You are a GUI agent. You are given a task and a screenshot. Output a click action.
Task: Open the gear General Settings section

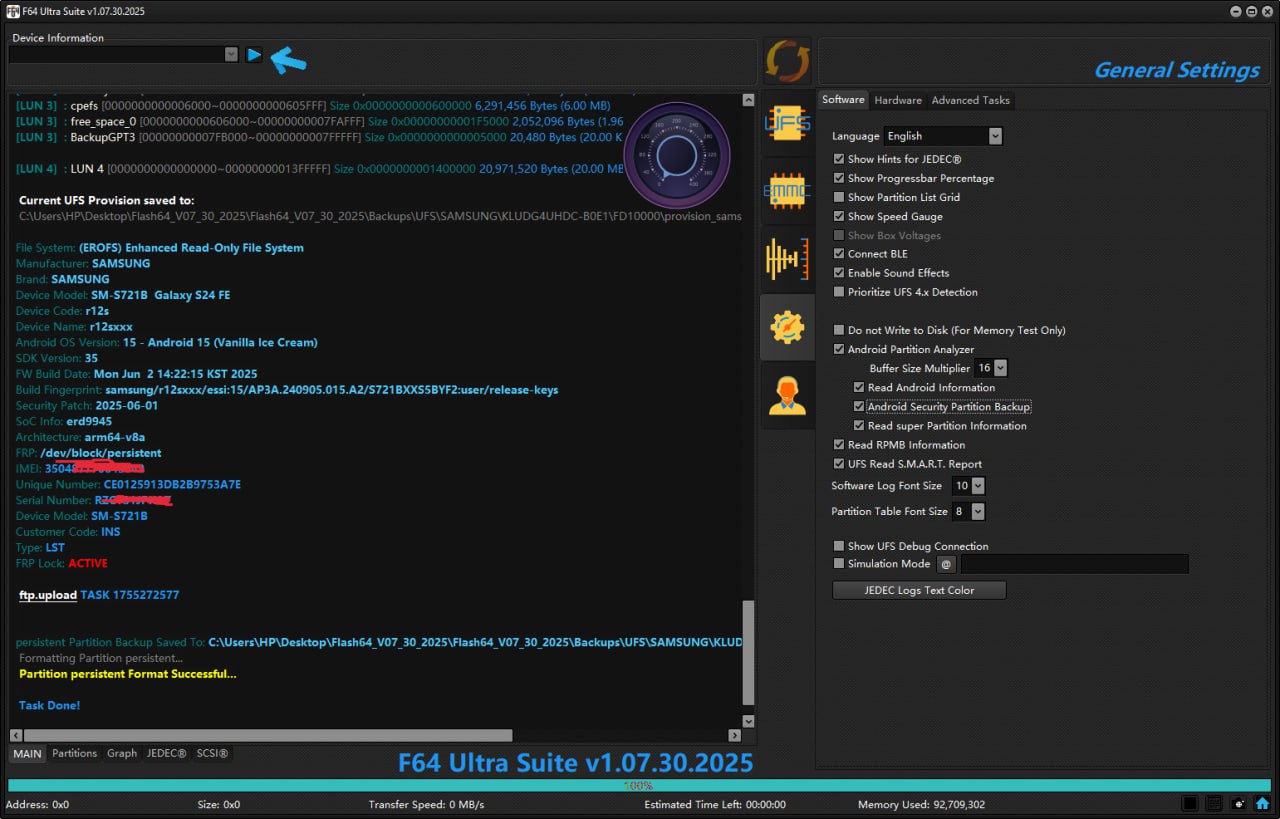point(787,327)
